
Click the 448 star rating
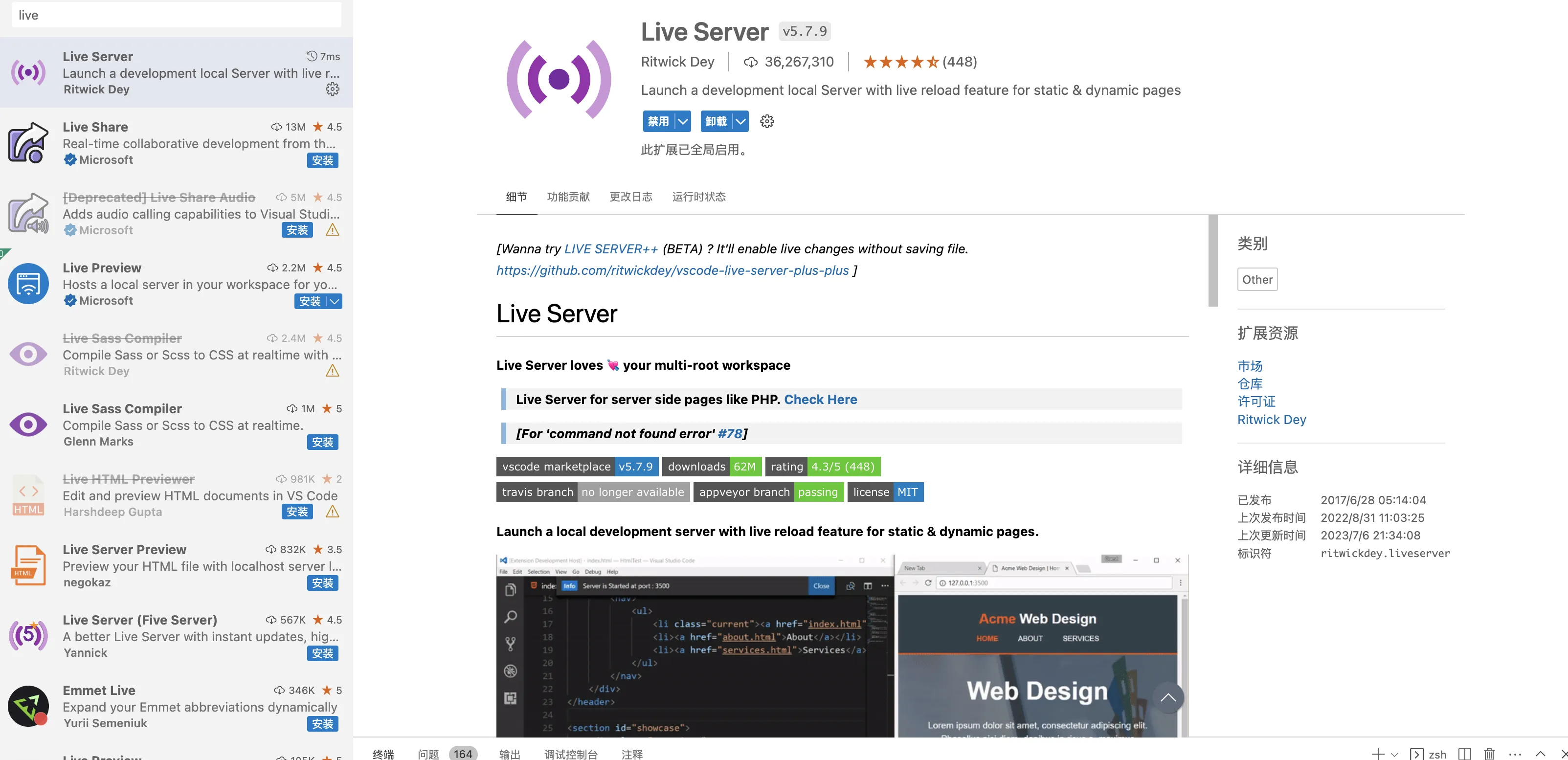coord(920,62)
